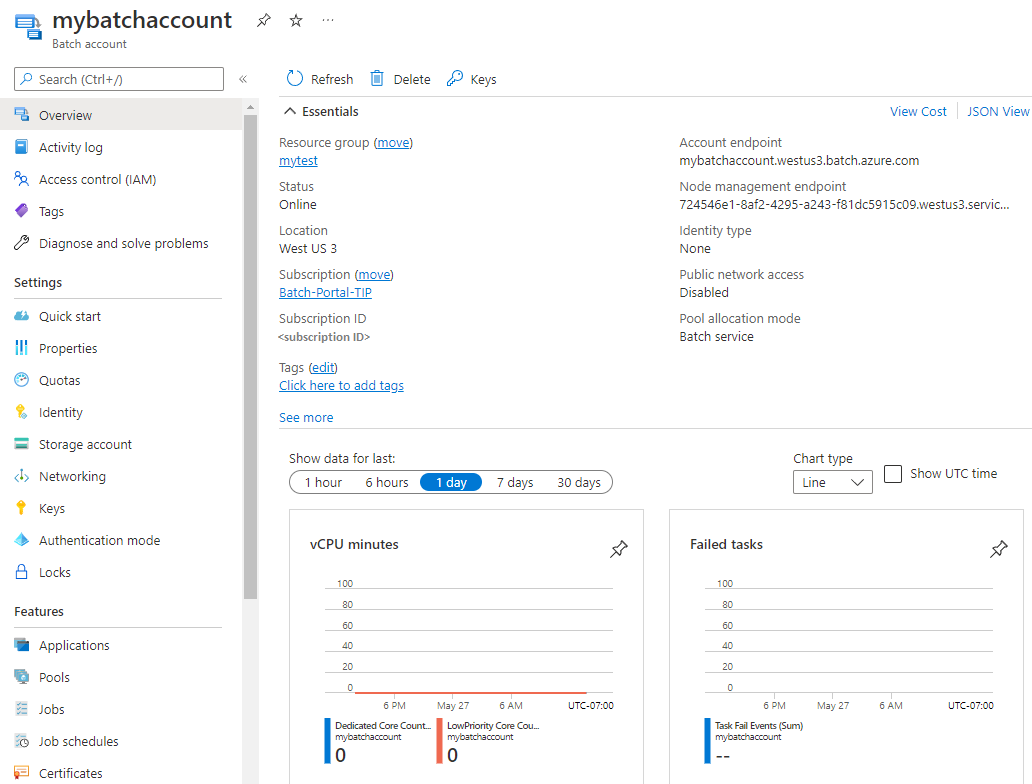The width and height of the screenshot is (1032, 784).
Task: Enable Show UTC time
Action: click(892, 474)
